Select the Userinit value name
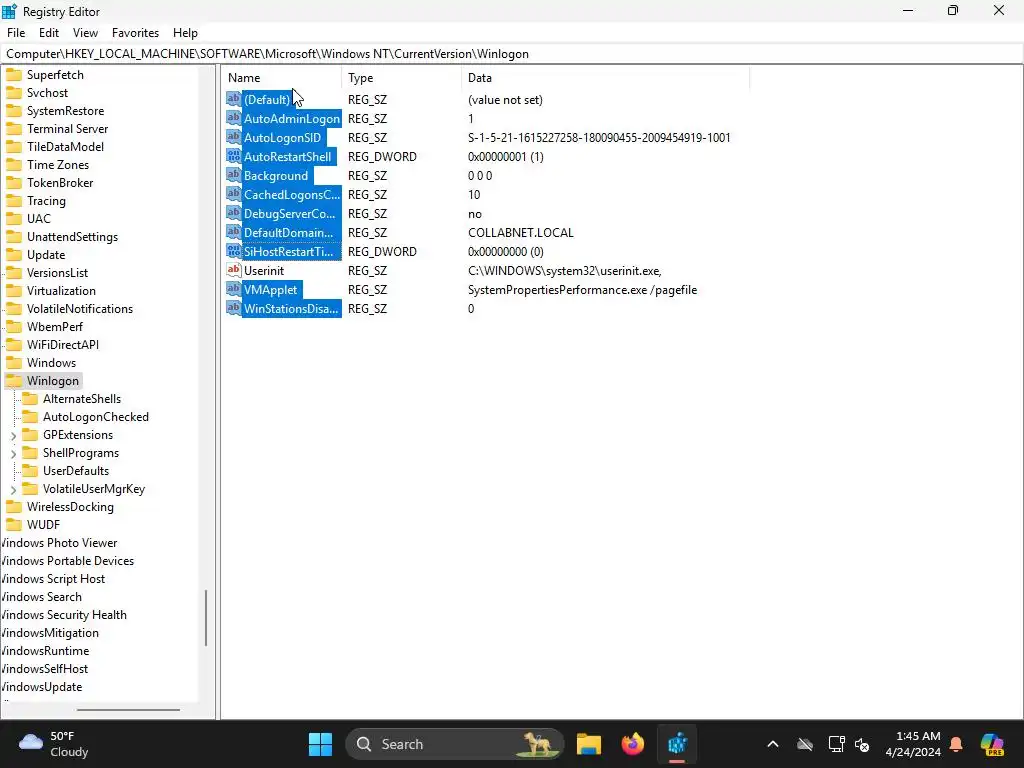 (x=264, y=270)
